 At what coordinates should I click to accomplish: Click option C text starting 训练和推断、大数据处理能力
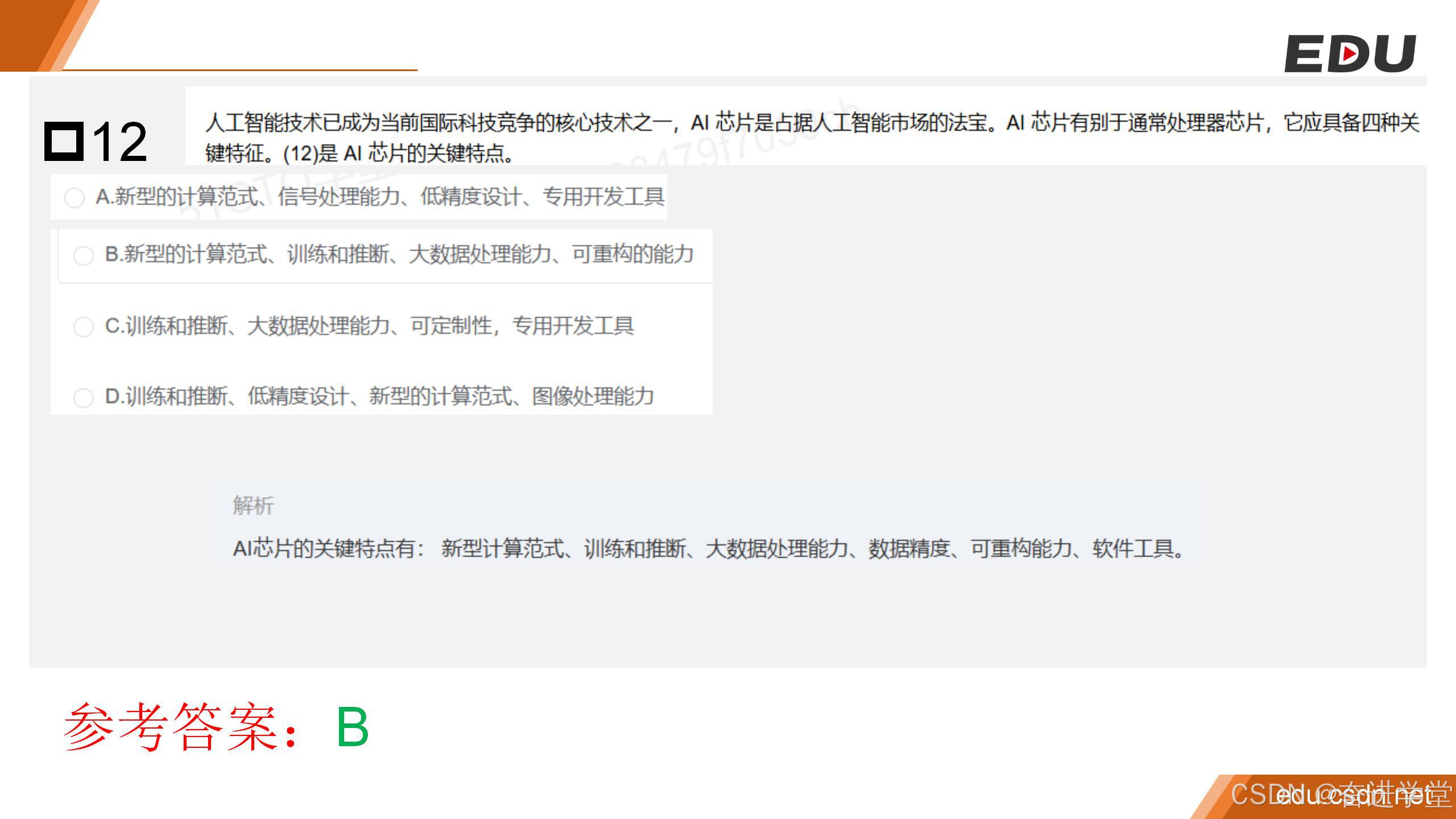[x=370, y=326]
